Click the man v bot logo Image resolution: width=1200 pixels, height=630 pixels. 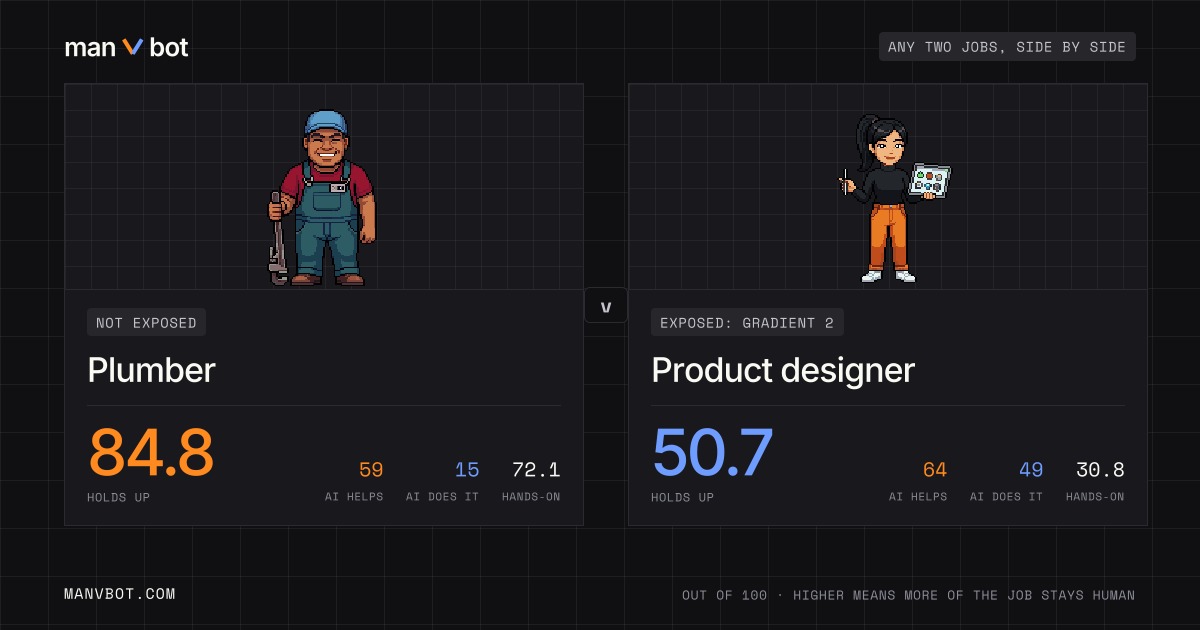pos(126,47)
